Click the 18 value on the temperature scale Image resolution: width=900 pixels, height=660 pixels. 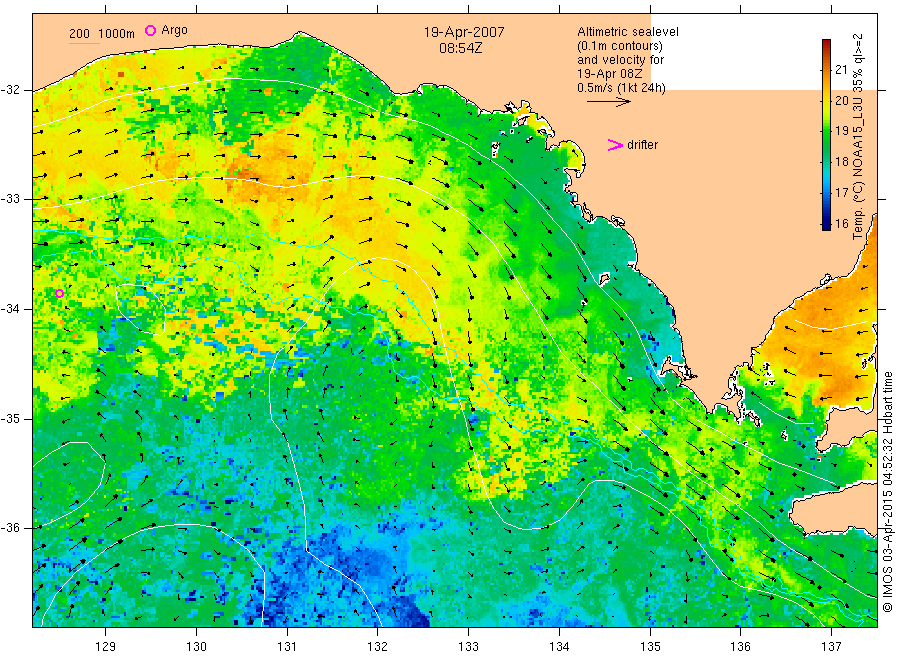(841, 162)
